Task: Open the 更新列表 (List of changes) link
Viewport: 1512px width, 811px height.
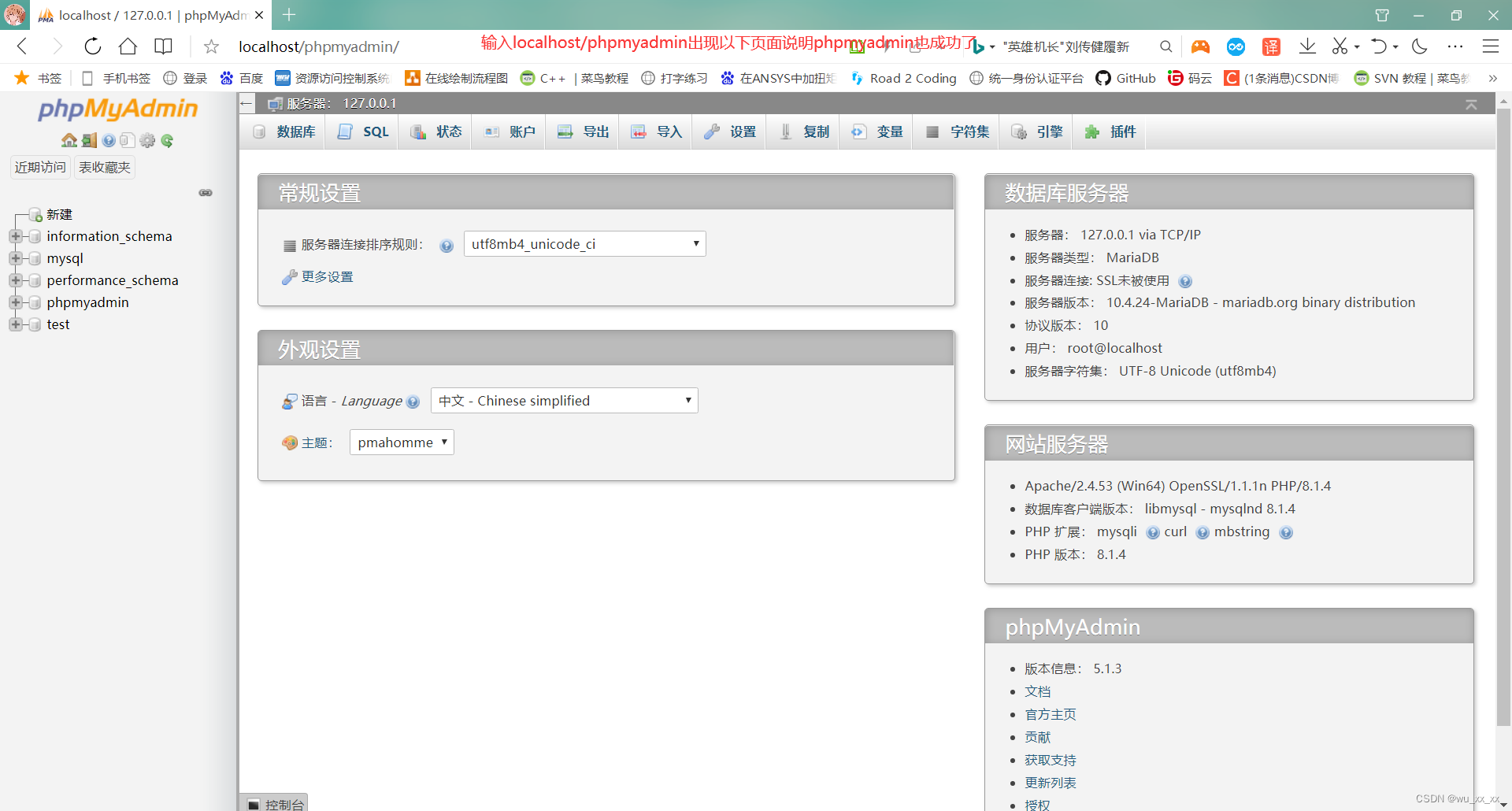Action: pyautogui.click(x=1051, y=783)
